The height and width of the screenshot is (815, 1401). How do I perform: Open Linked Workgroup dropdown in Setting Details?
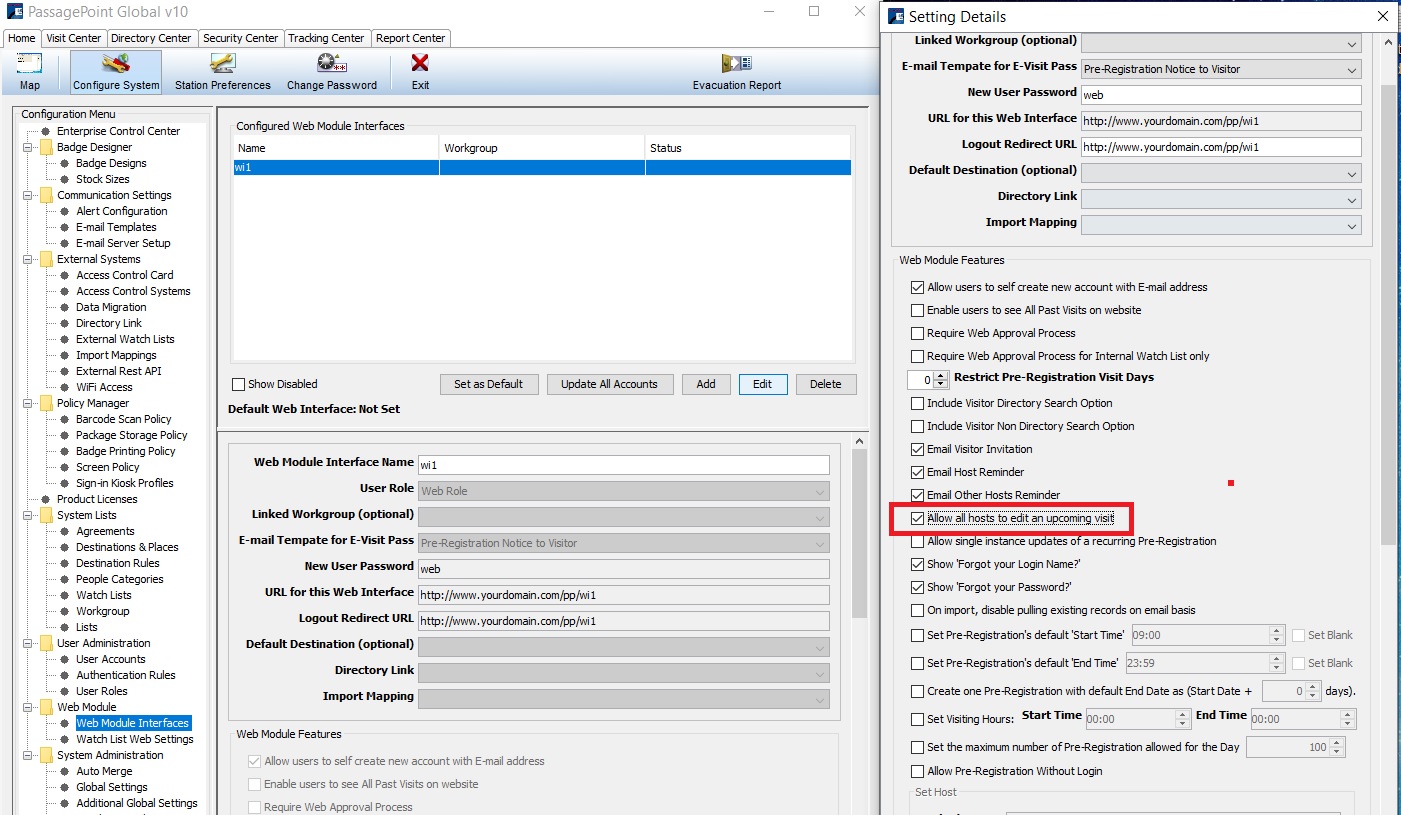click(1221, 43)
